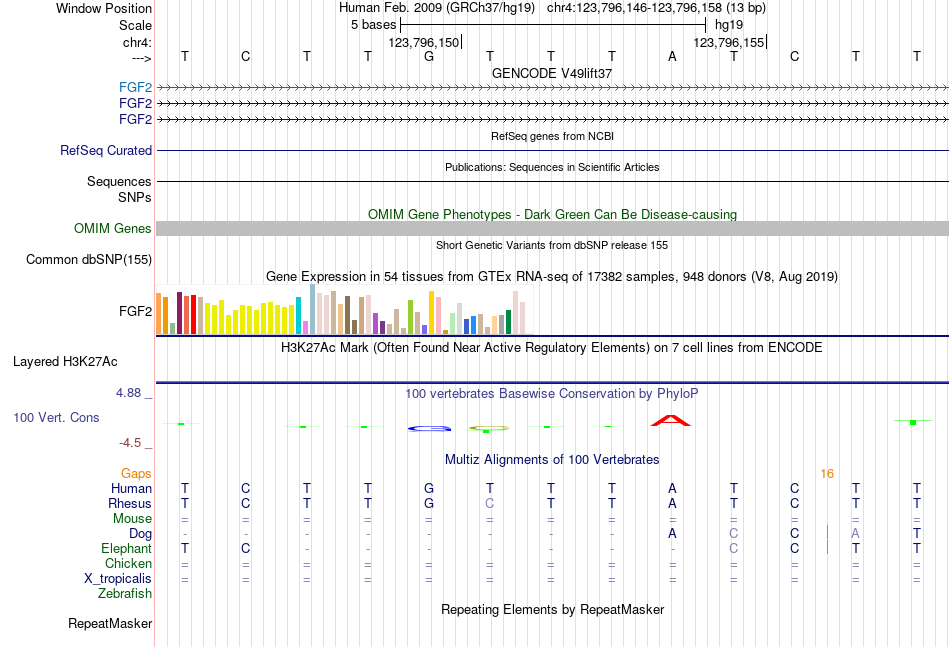The image size is (950, 647).
Task: Click the faded A in Dog row
Action: click(x=855, y=534)
